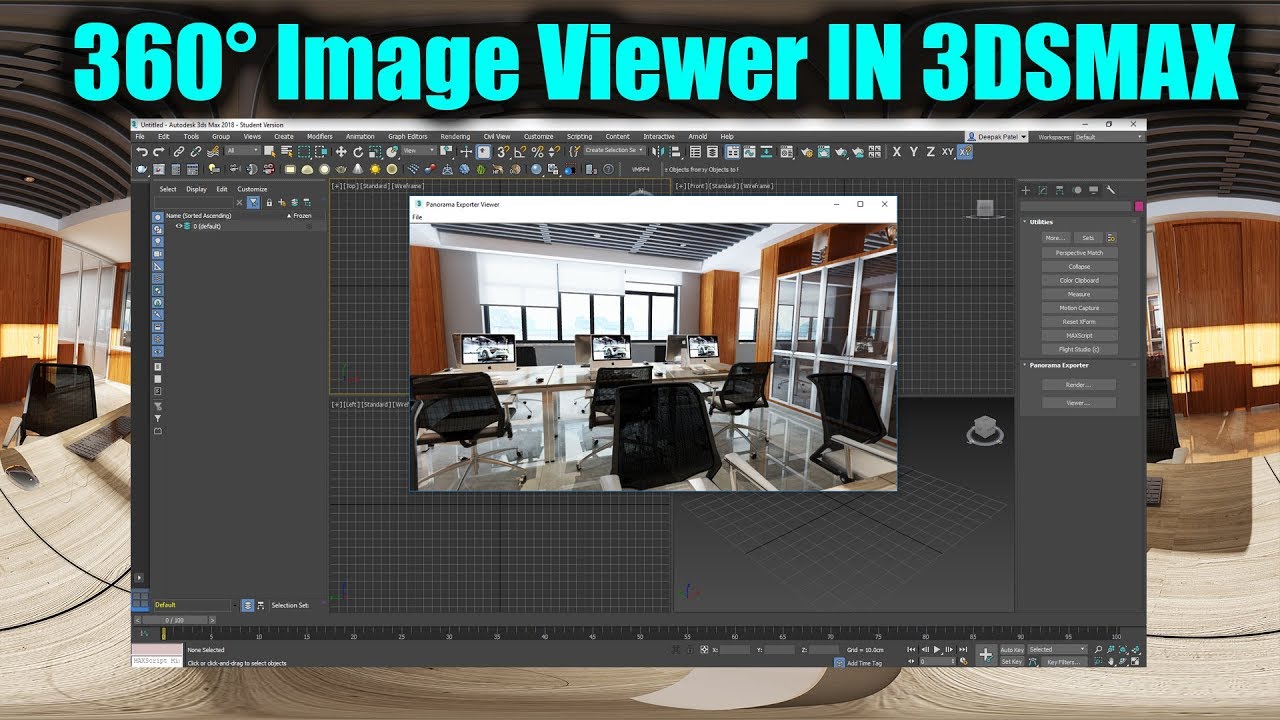Click the X coordinate input field

coord(736,650)
